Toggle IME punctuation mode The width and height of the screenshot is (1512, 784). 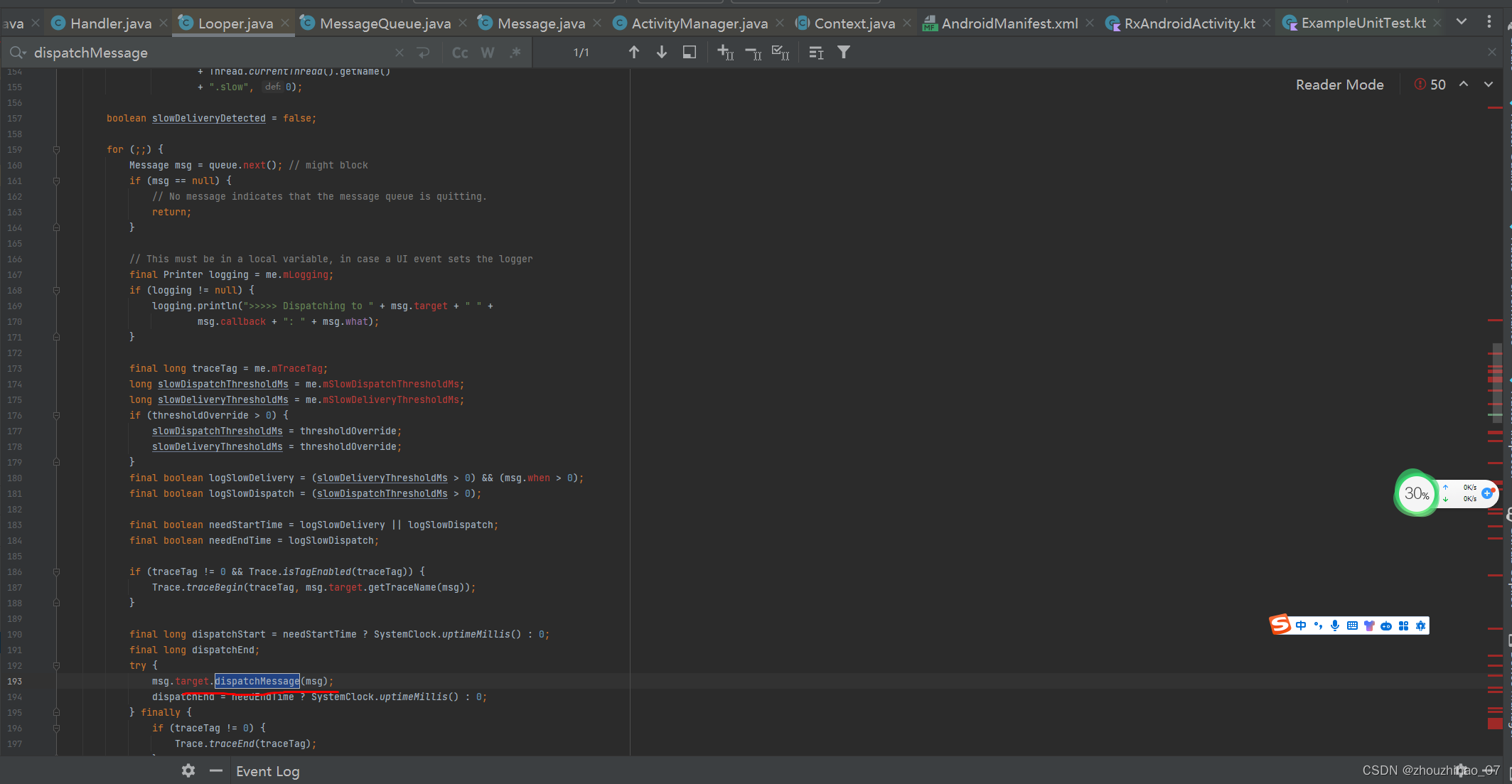coord(1318,625)
